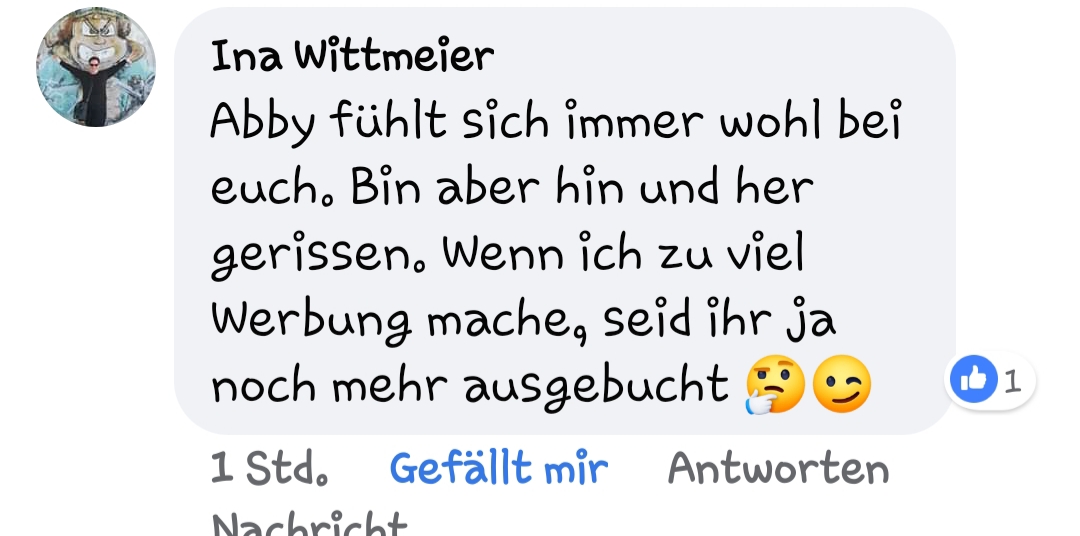Click the Nachricht link below the comment

[x=309, y=524]
